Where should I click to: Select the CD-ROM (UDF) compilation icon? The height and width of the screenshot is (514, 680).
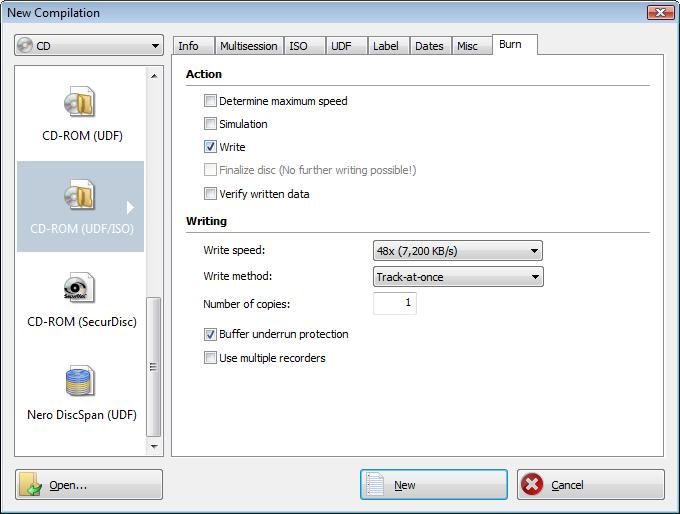79,101
